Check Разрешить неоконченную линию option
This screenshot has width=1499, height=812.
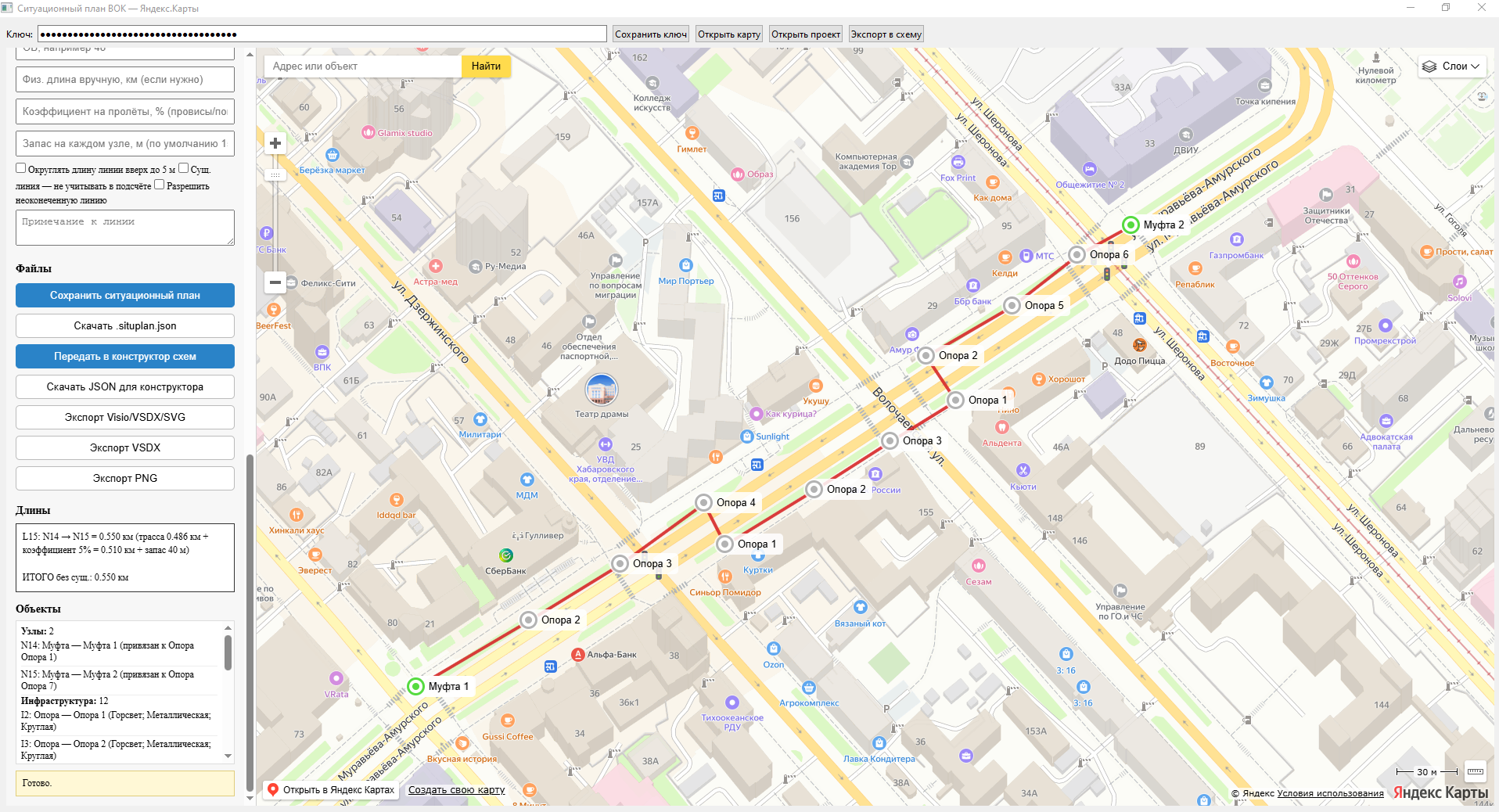(x=159, y=185)
